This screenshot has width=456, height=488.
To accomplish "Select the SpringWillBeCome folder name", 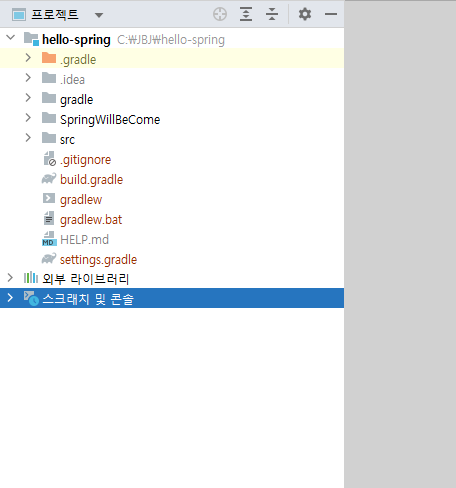I will pyautogui.click(x=110, y=120).
